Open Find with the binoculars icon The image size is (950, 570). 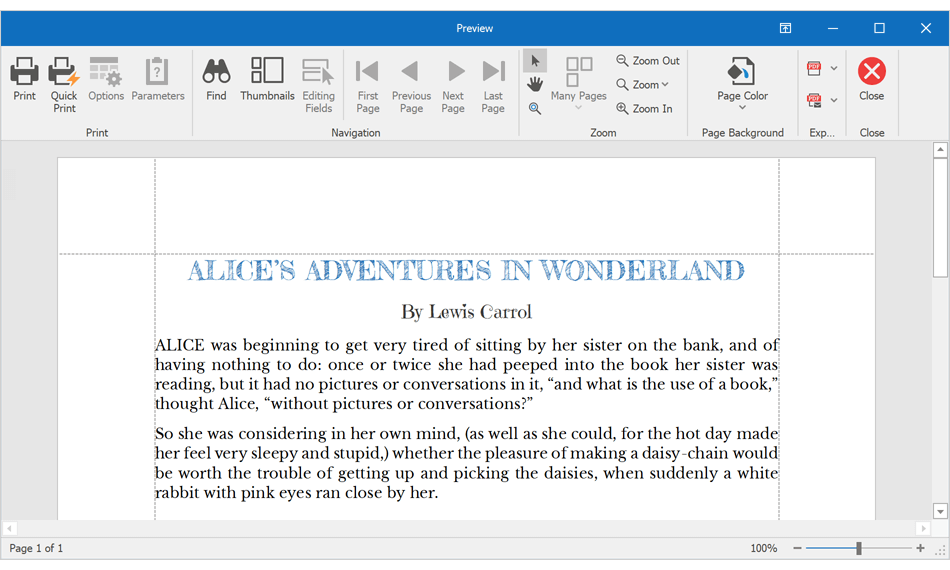(x=216, y=79)
